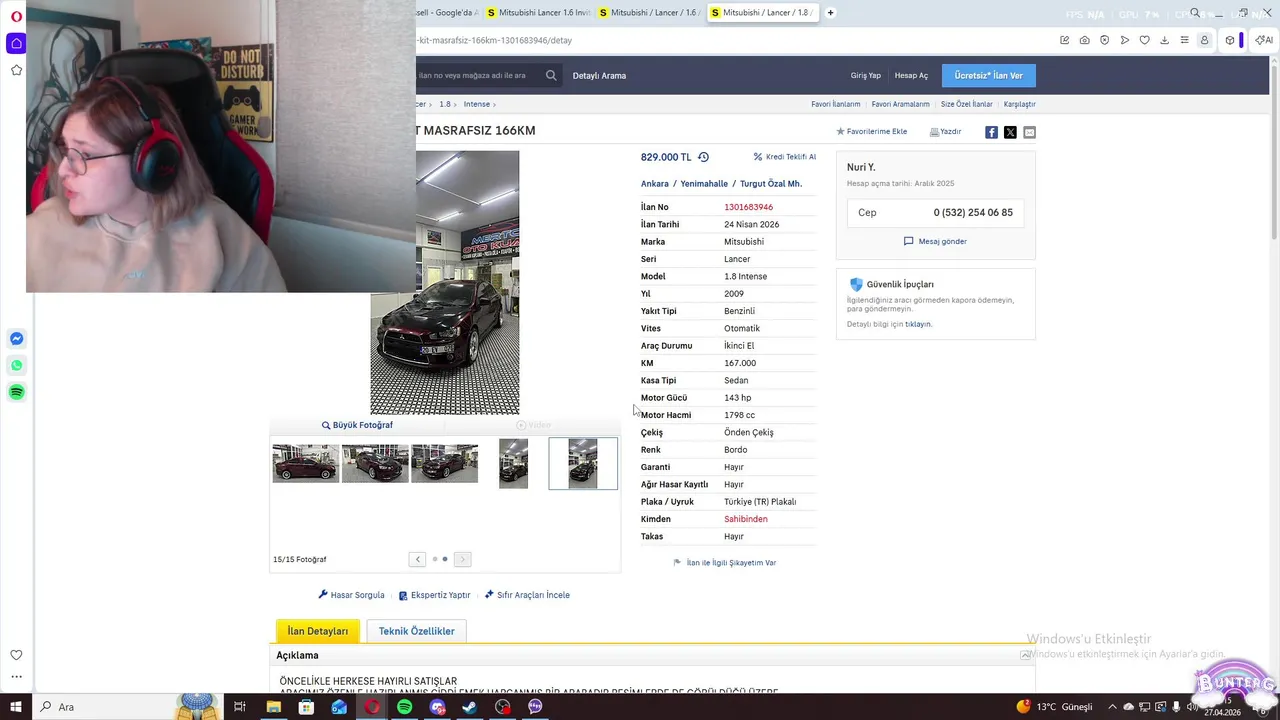1280x720 pixels.
Task: Go to next thumbnail page arrow
Action: pos(462,559)
